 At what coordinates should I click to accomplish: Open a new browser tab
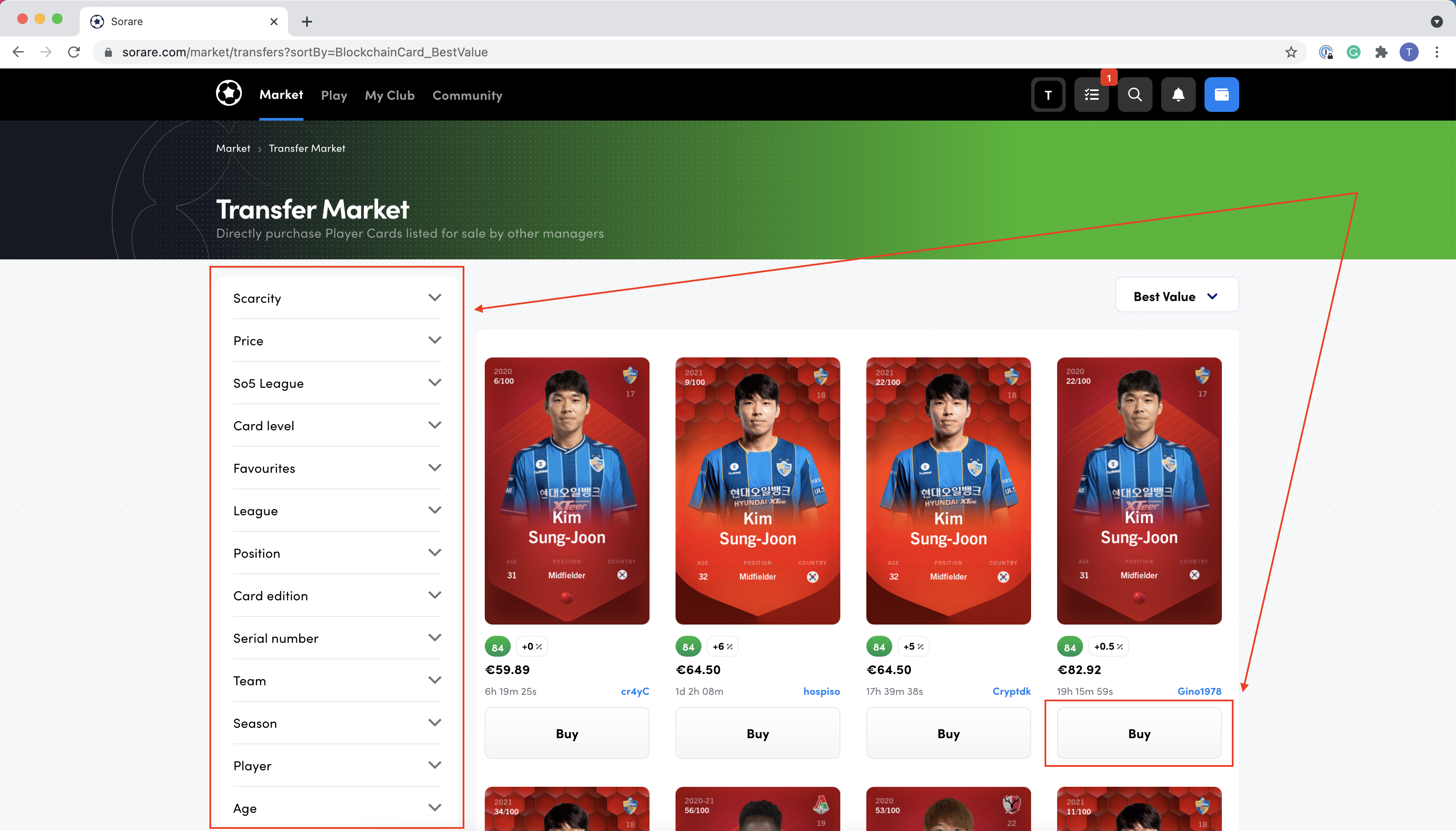click(307, 22)
